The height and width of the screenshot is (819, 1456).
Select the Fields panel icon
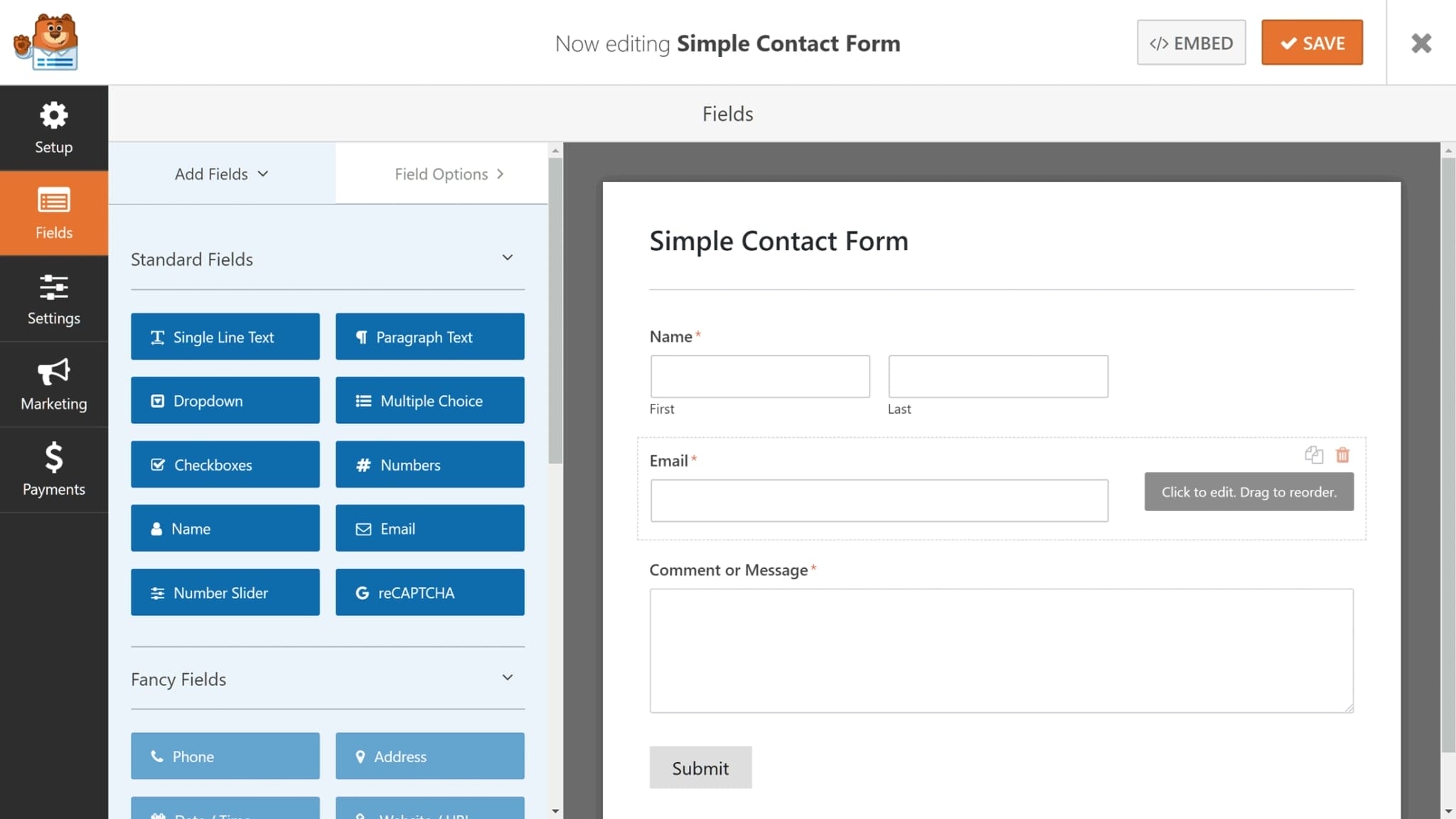(x=53, y=213)
